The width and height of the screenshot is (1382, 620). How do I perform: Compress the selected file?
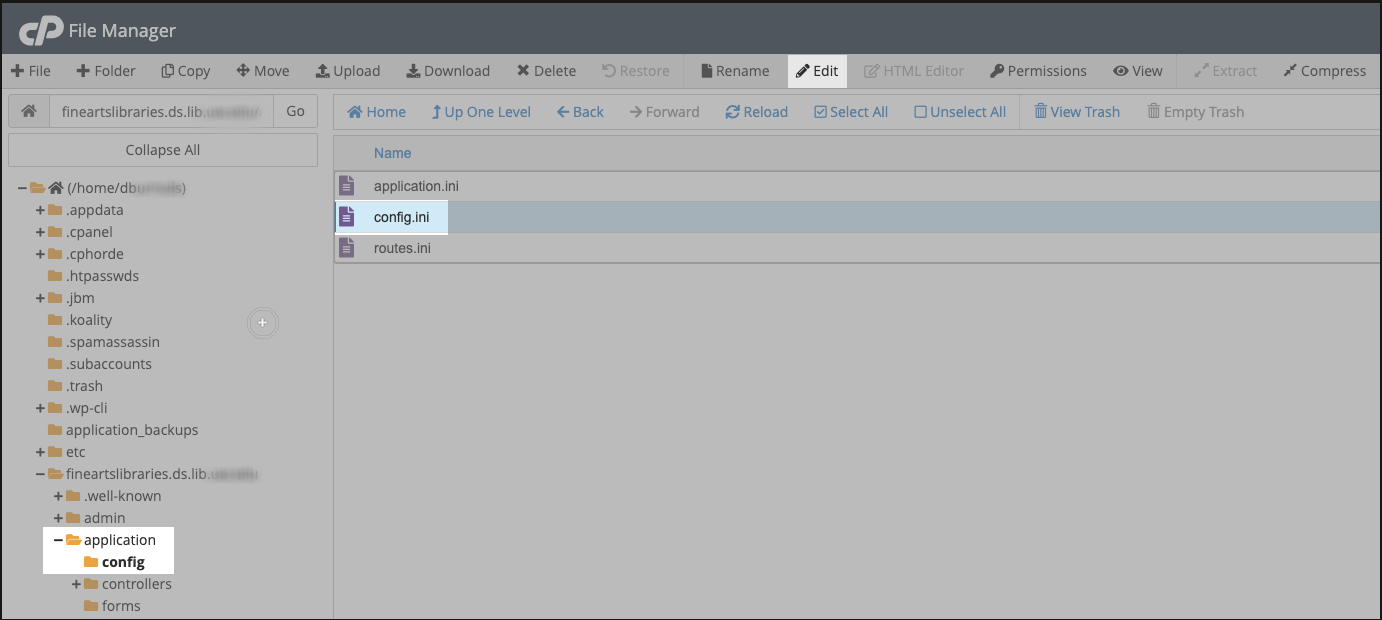click(1324, 71)
